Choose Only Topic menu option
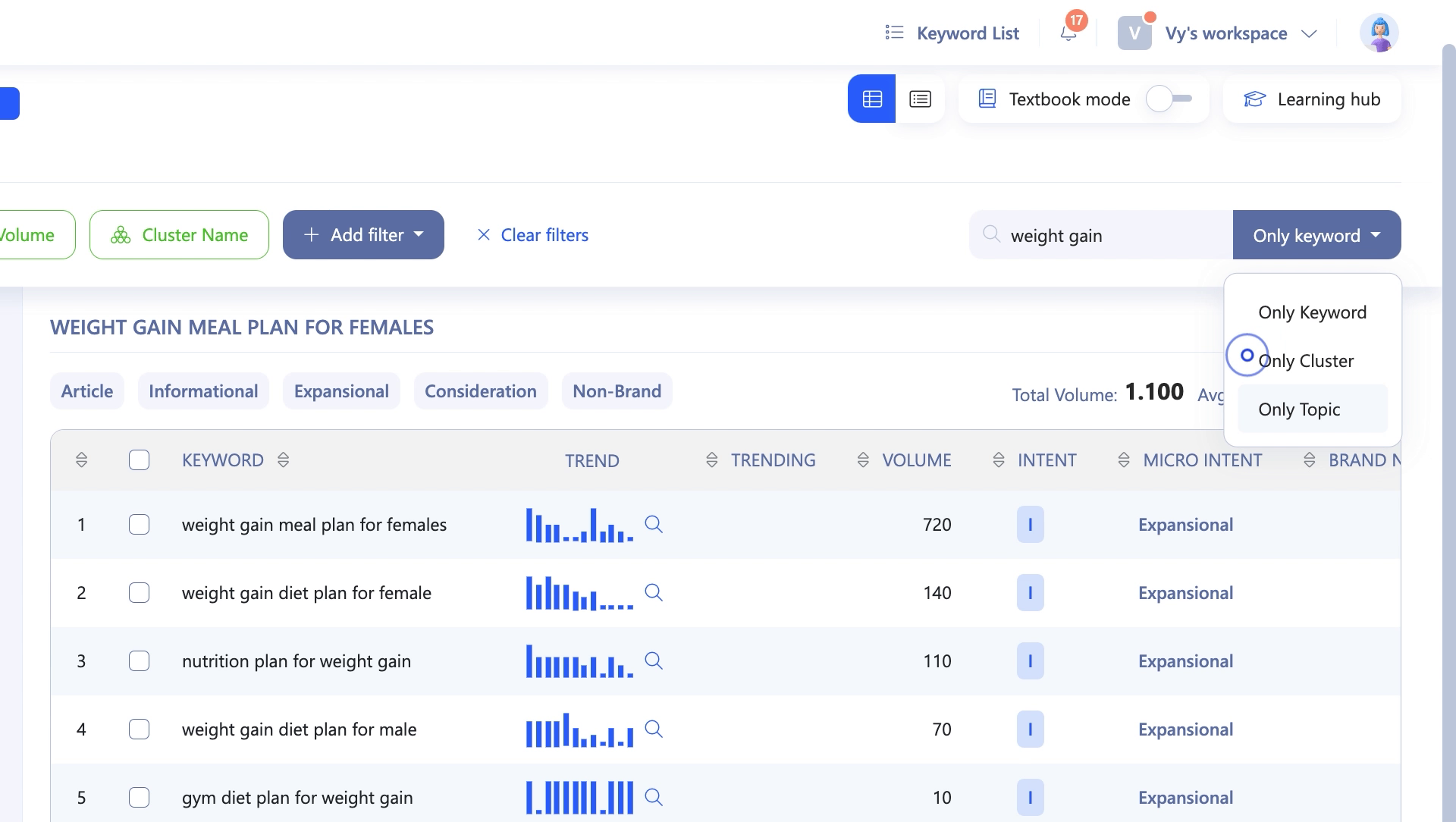The image size is (1456, 822). coord(1299,409)
